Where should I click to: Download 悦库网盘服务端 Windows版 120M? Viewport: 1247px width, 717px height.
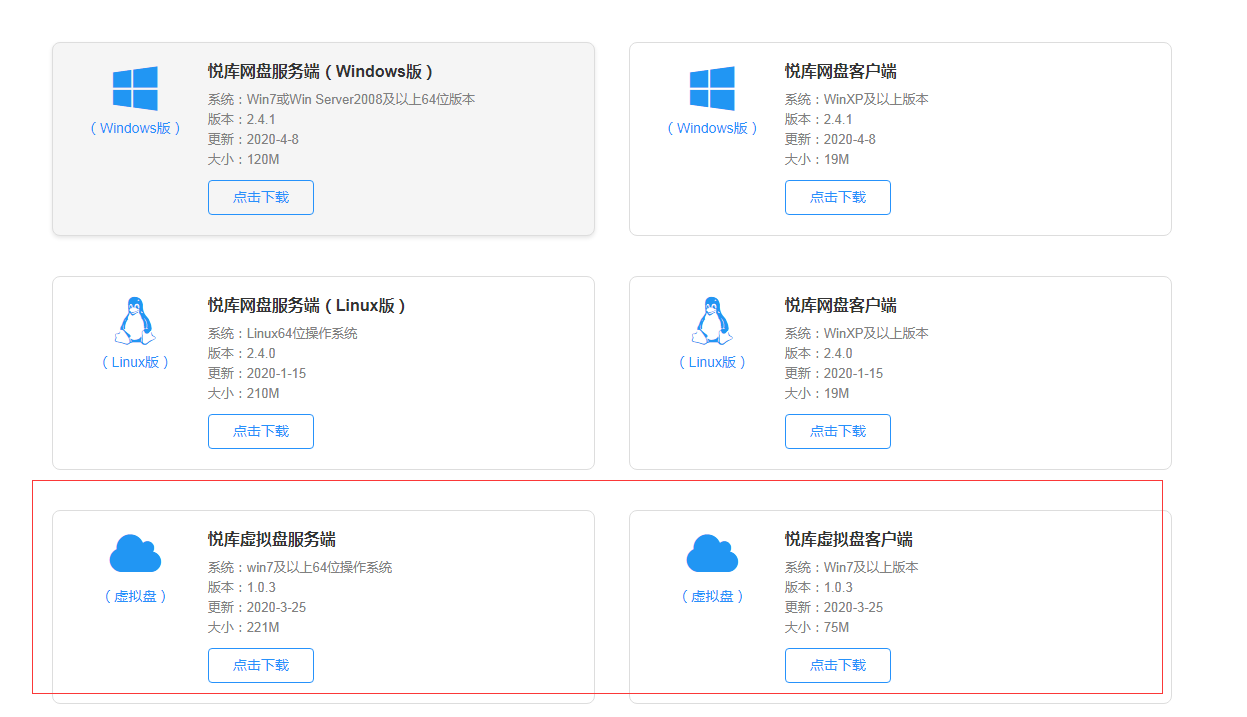pos(261,197)
